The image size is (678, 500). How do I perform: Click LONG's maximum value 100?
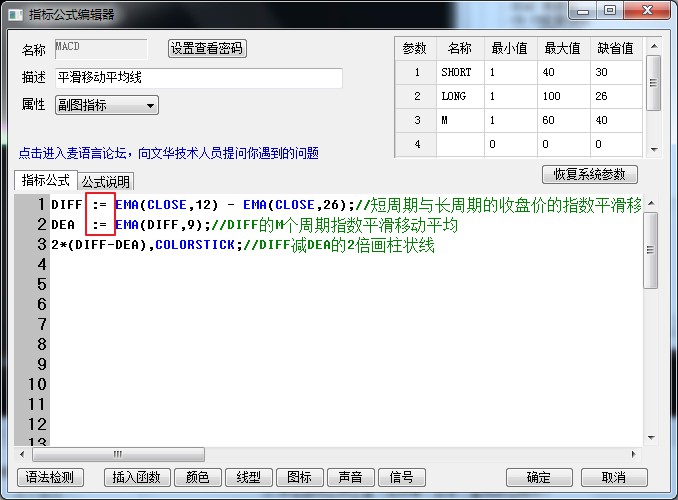[563, 96]
